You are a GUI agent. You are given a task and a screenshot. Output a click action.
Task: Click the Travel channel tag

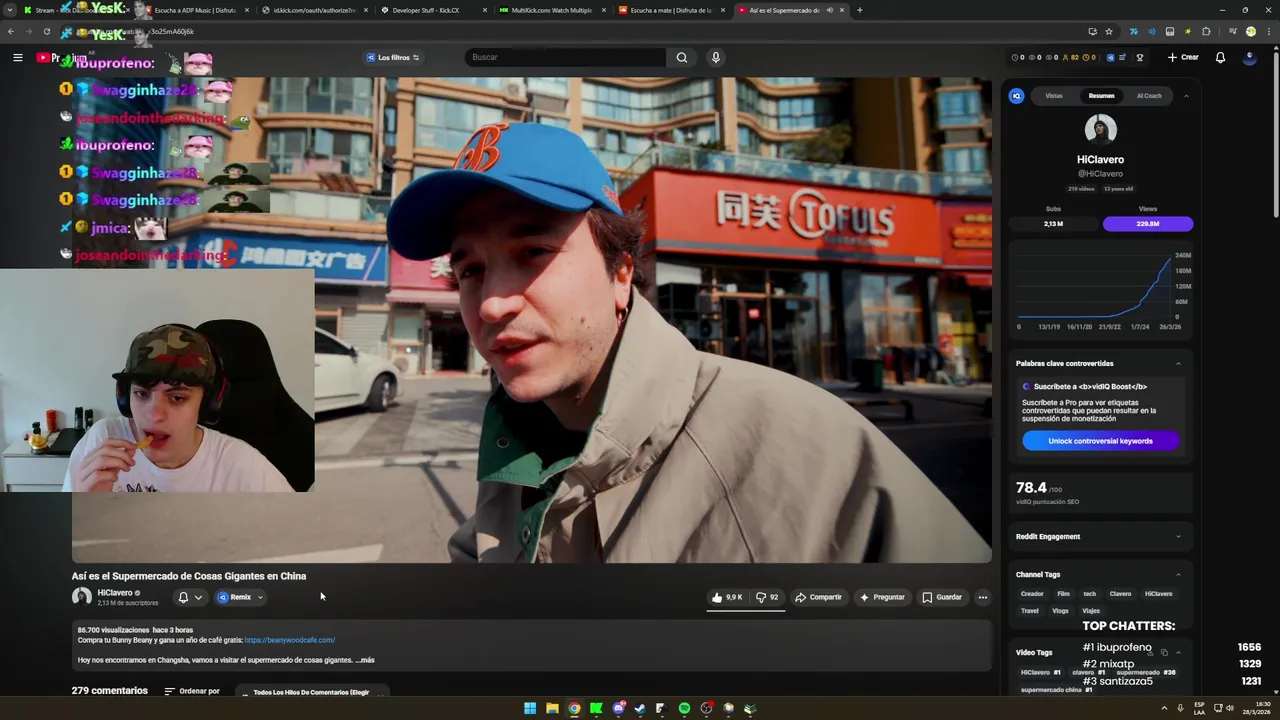point(1030,611)
